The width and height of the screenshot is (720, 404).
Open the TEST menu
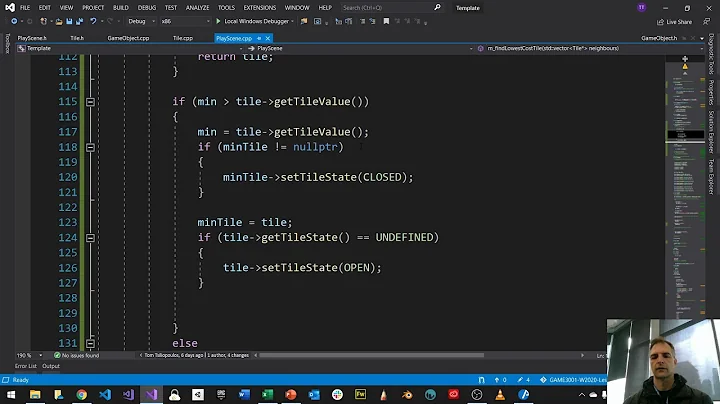coord(171,8)
